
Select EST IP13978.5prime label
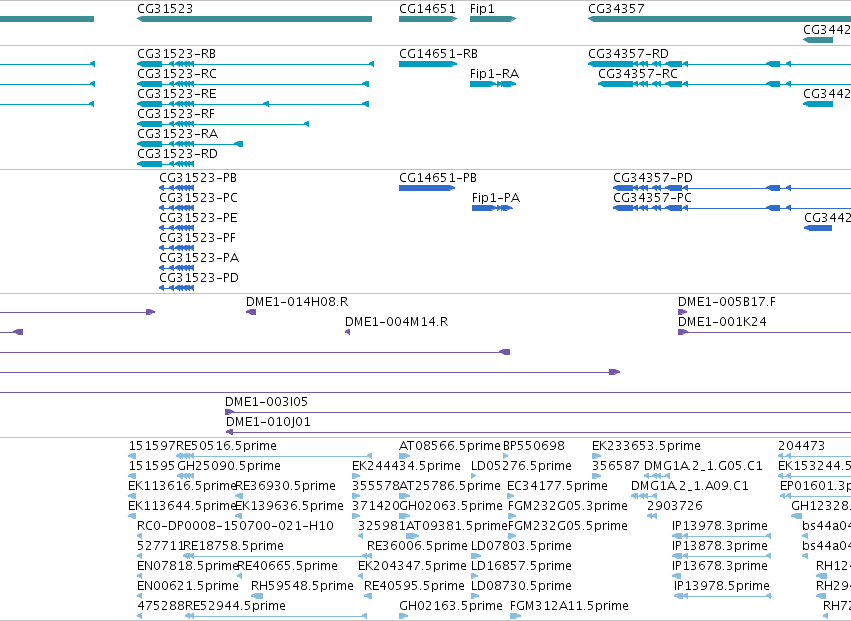[x=722, y=586]
